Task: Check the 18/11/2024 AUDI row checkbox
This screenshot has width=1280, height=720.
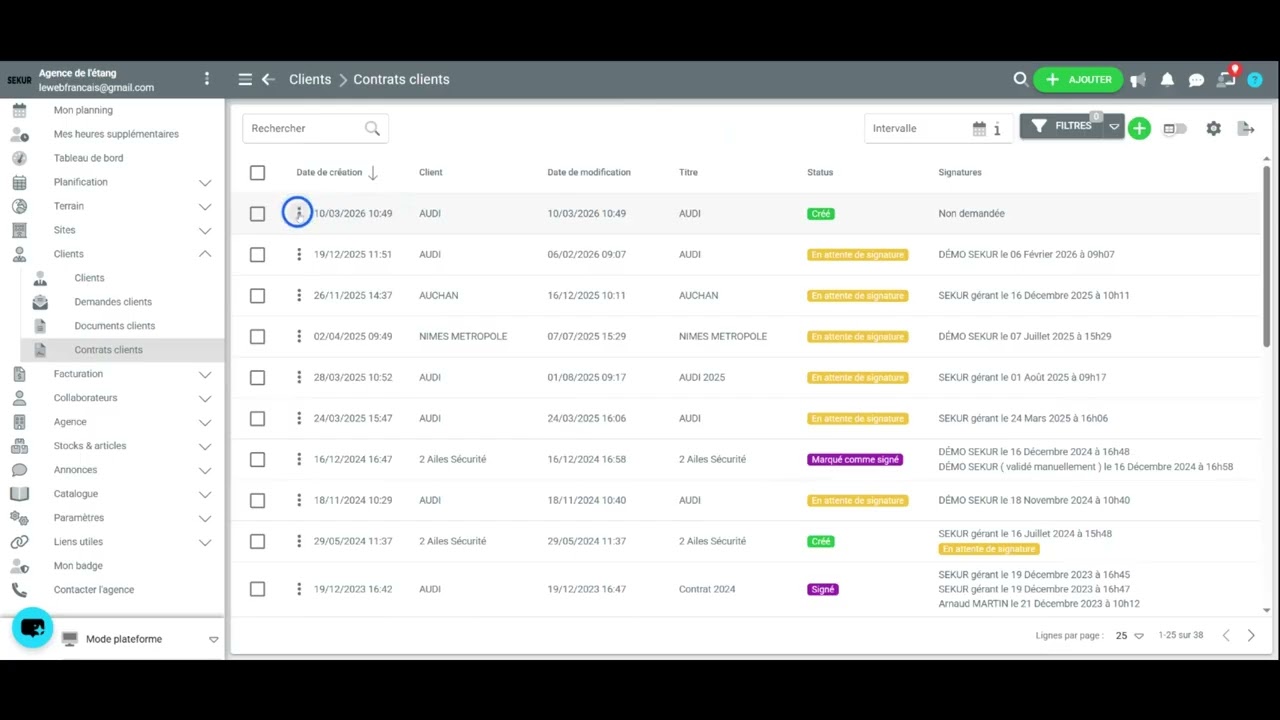Action: coord(257,501)
